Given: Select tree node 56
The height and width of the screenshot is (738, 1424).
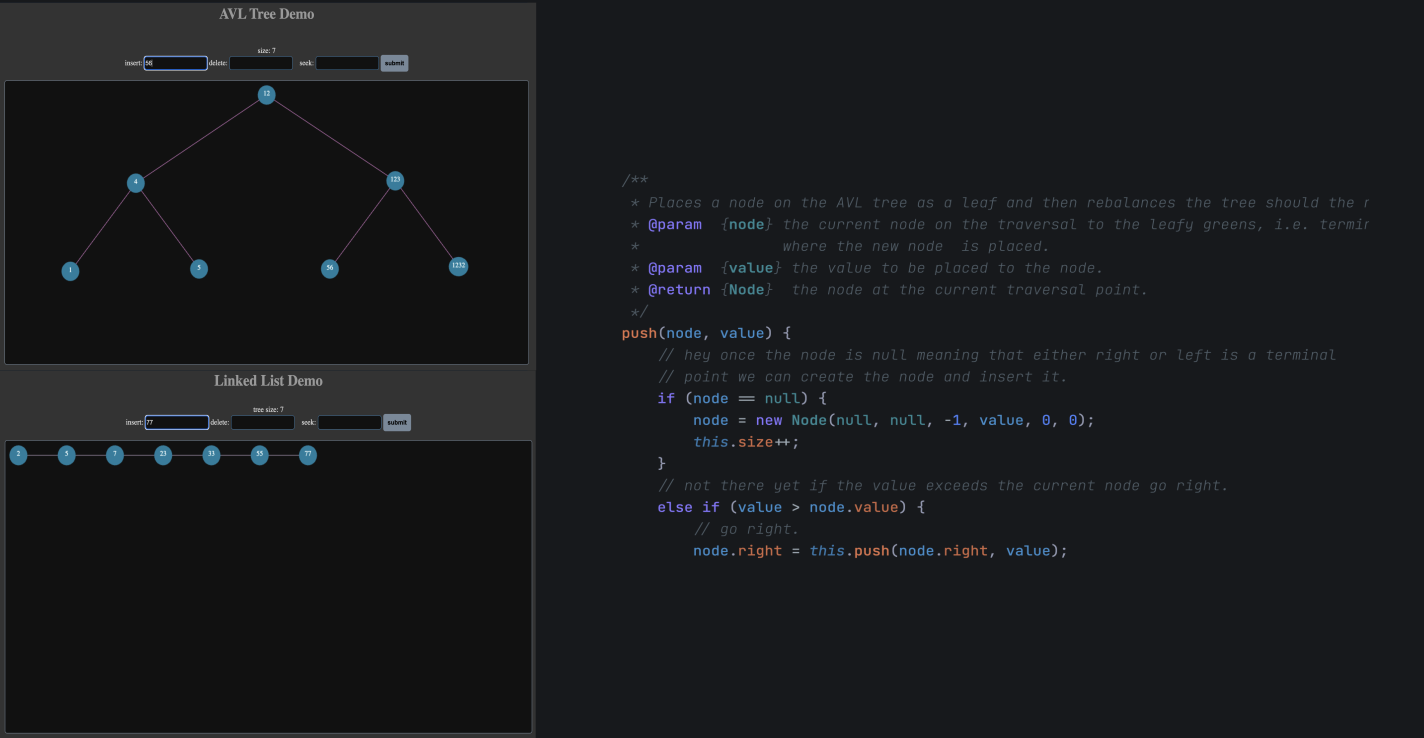Looking at the screenshot, I should 329,268.
